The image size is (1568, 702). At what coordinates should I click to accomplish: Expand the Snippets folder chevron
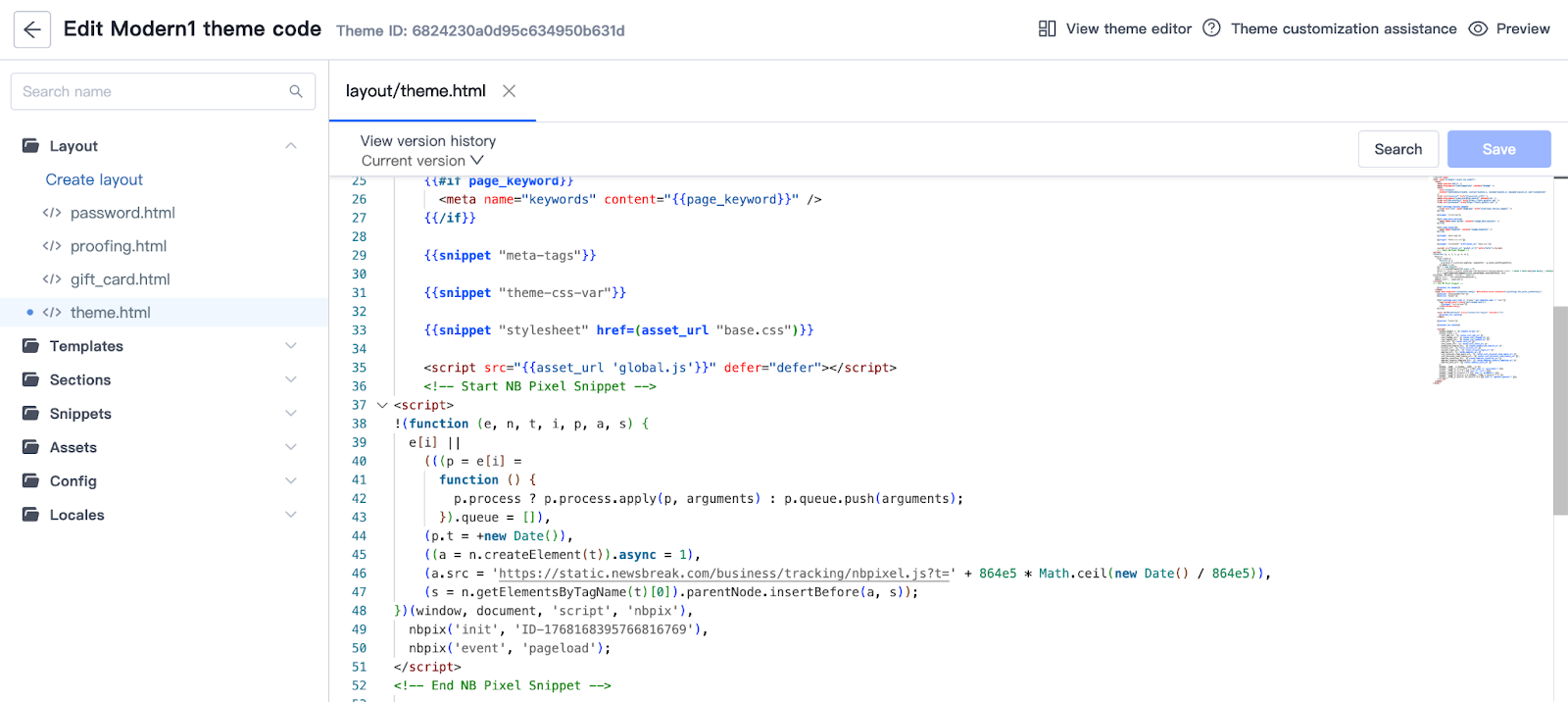[291, 414]
